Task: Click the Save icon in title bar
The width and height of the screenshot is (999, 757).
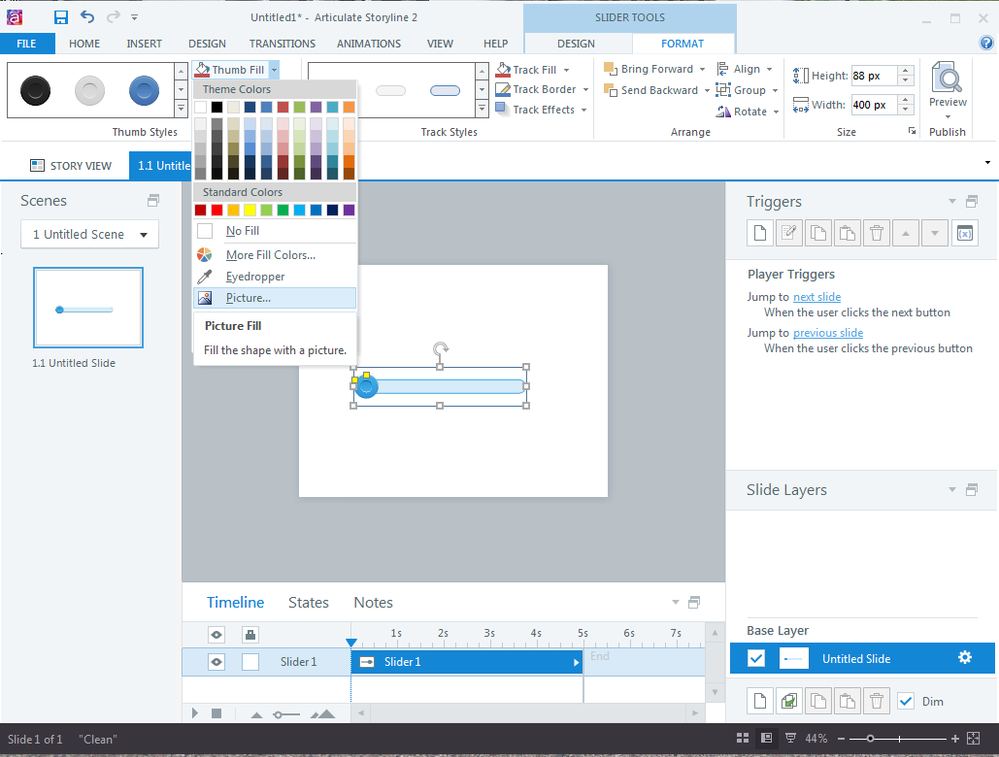Action: (x=61, y=17)
